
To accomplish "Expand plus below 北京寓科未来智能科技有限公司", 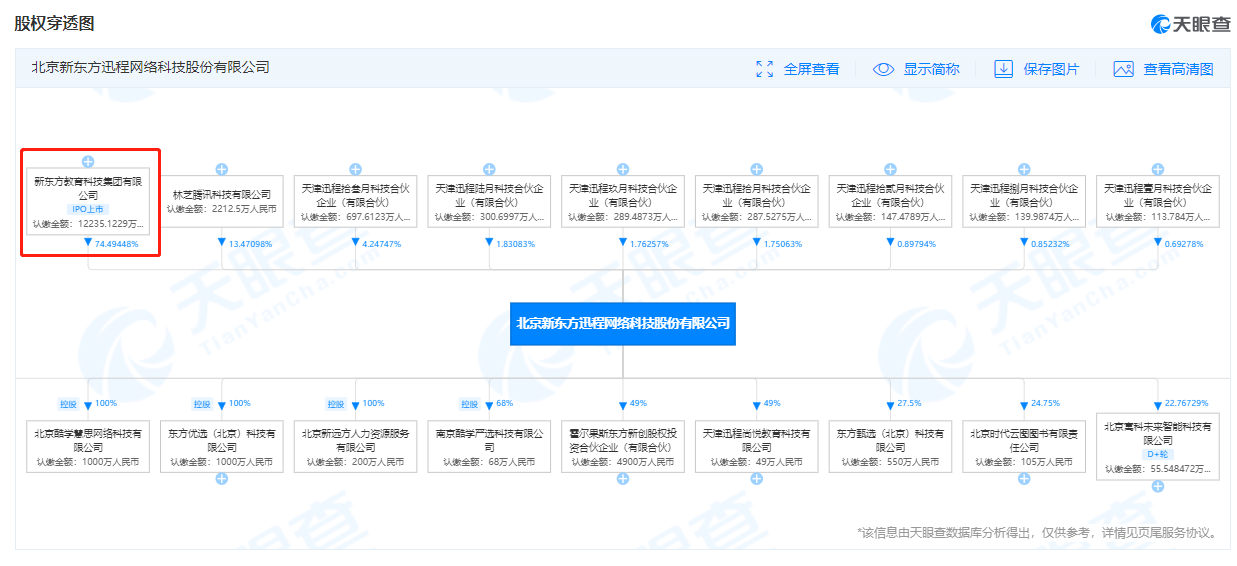I will click(1157, 487).
